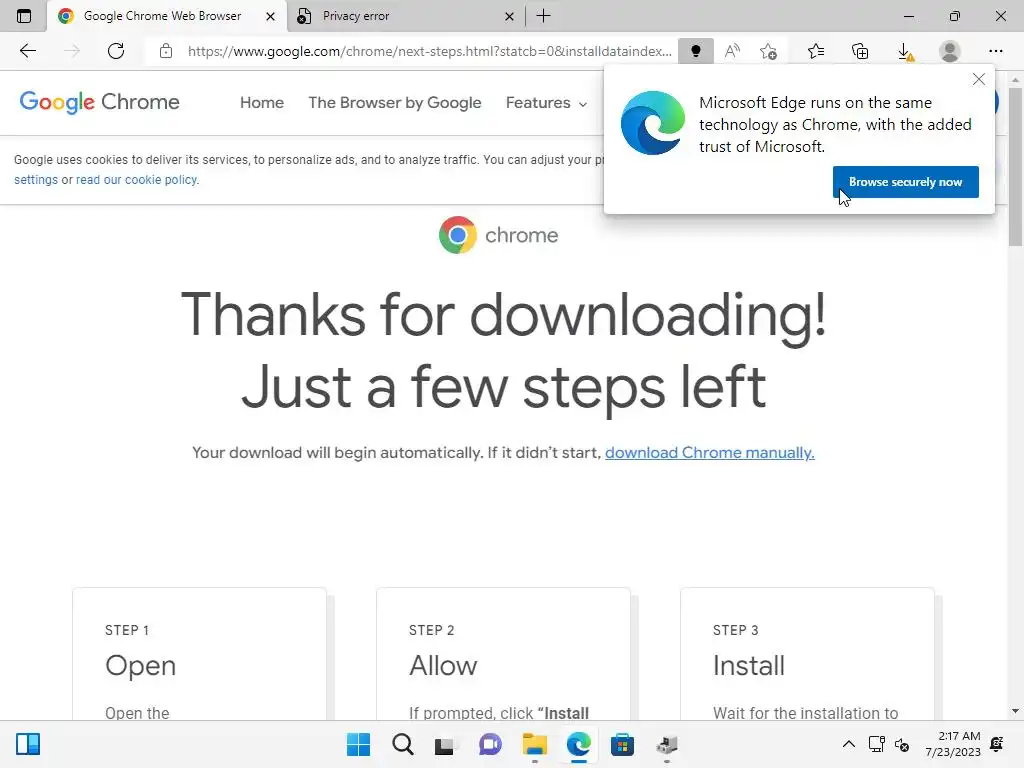
Task: Click the STEP 2 Allow card
Action: coord(503,654)
